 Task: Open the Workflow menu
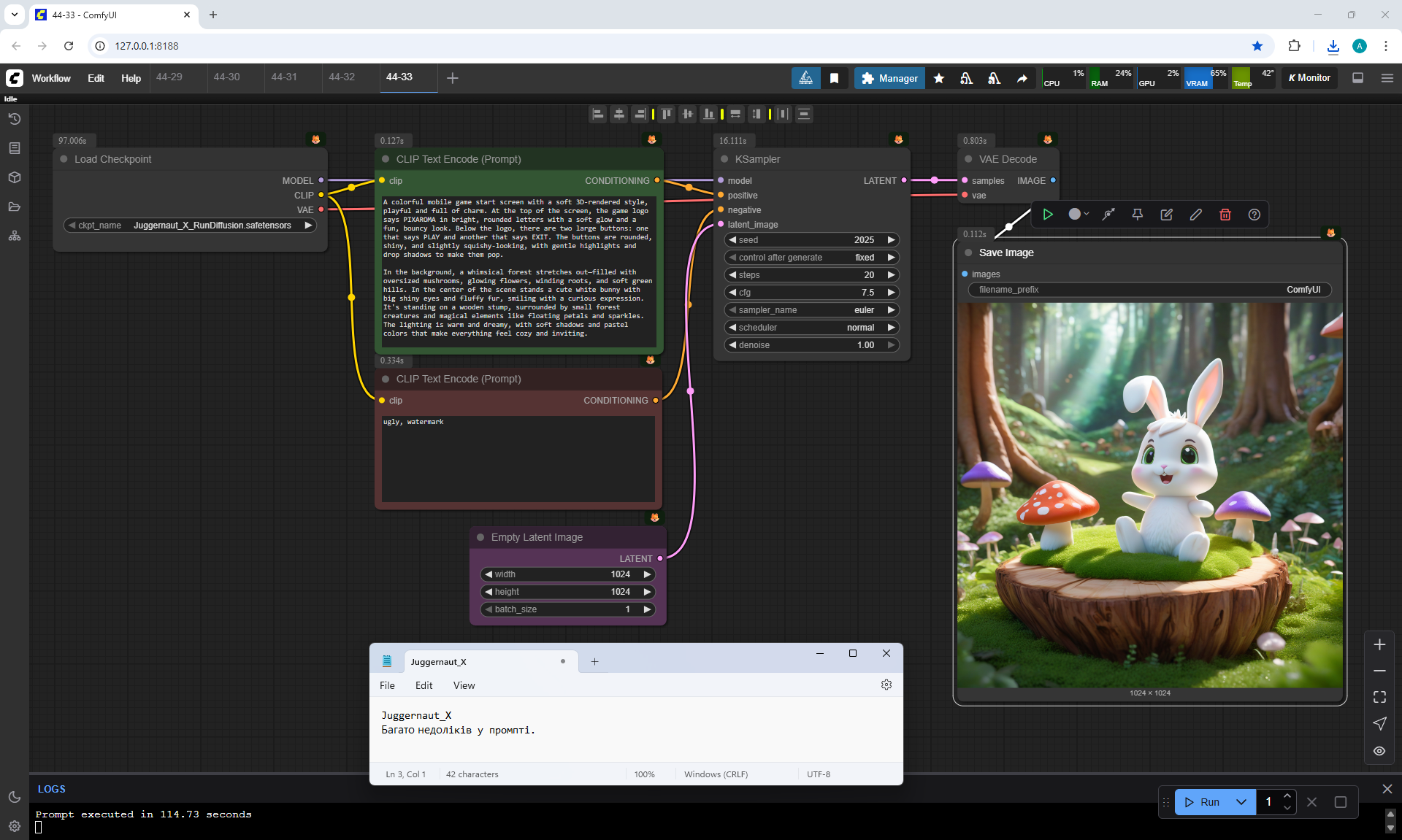coord(51,78)
